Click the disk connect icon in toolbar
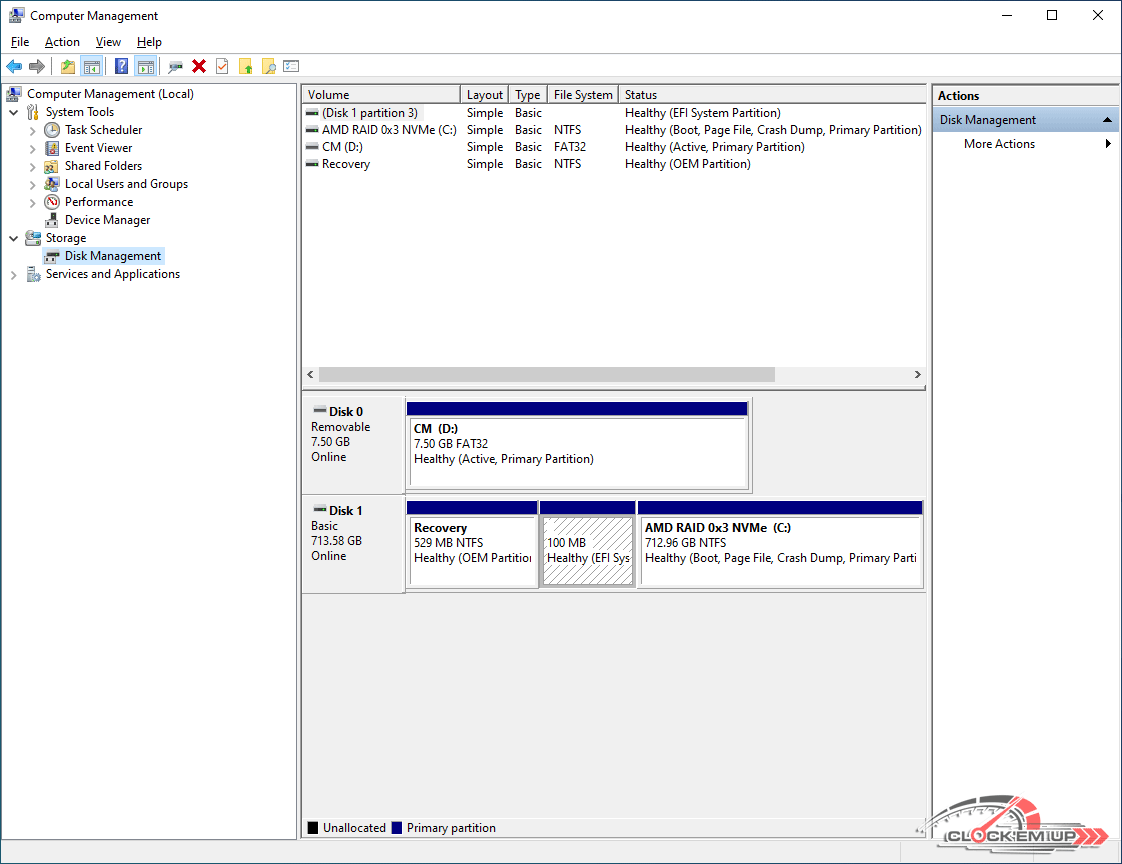 coord(175,66)
